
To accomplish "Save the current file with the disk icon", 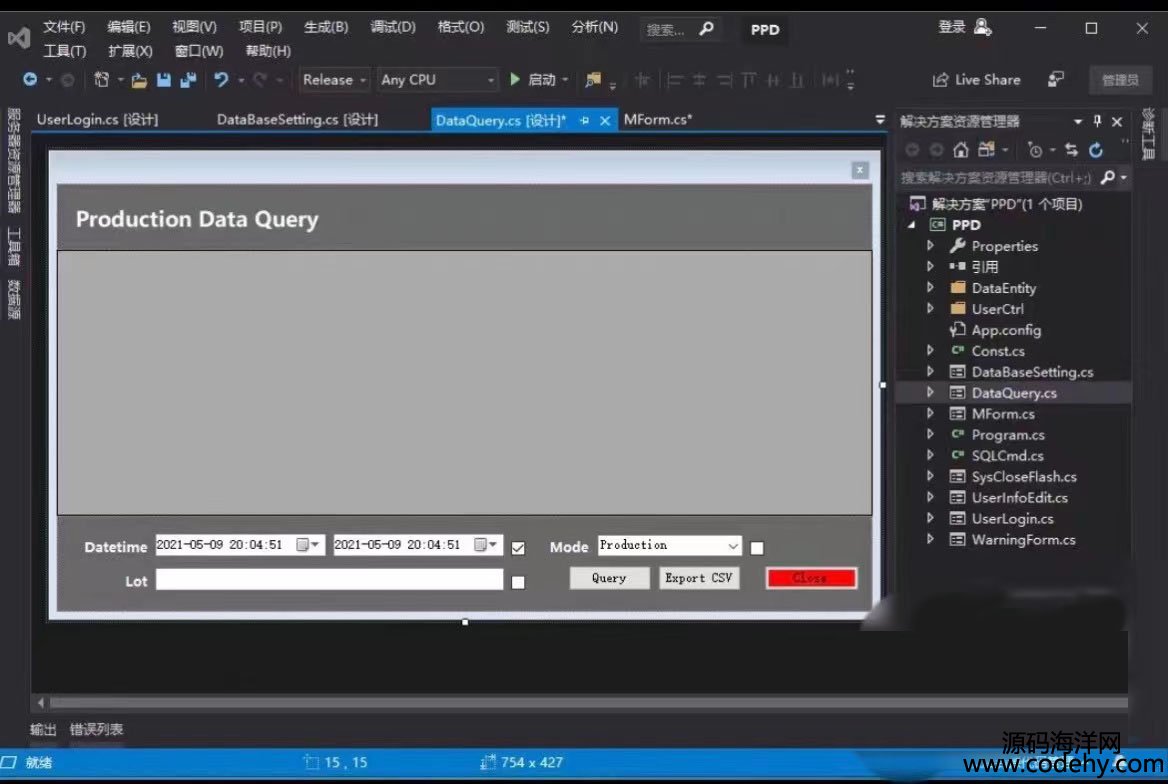I will tap(164, 80).
